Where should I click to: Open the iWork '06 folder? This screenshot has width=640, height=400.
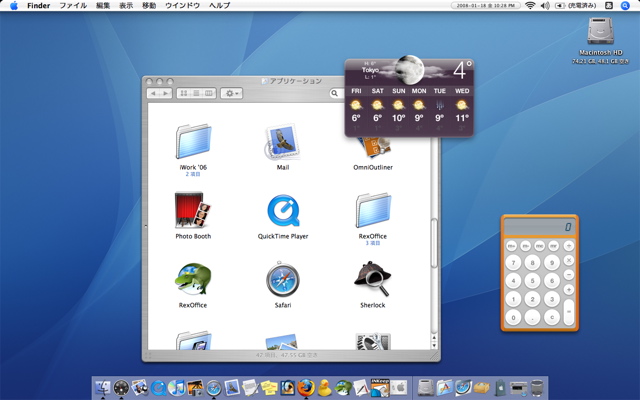[193, 142]
